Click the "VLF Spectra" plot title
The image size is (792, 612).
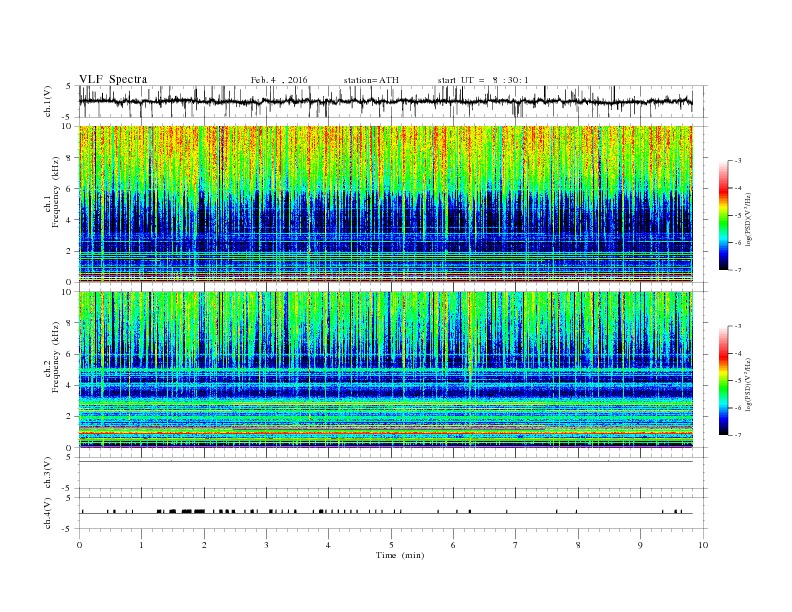(113, 79)
